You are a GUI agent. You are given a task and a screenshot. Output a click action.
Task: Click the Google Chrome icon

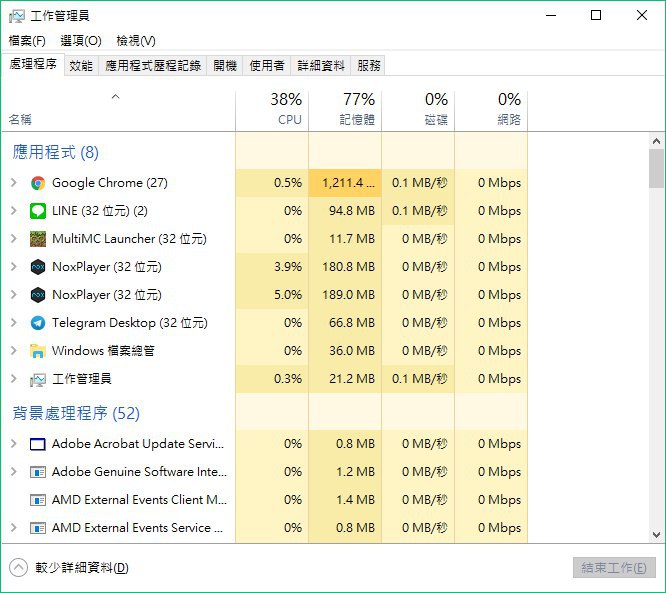tap(38, 183)
